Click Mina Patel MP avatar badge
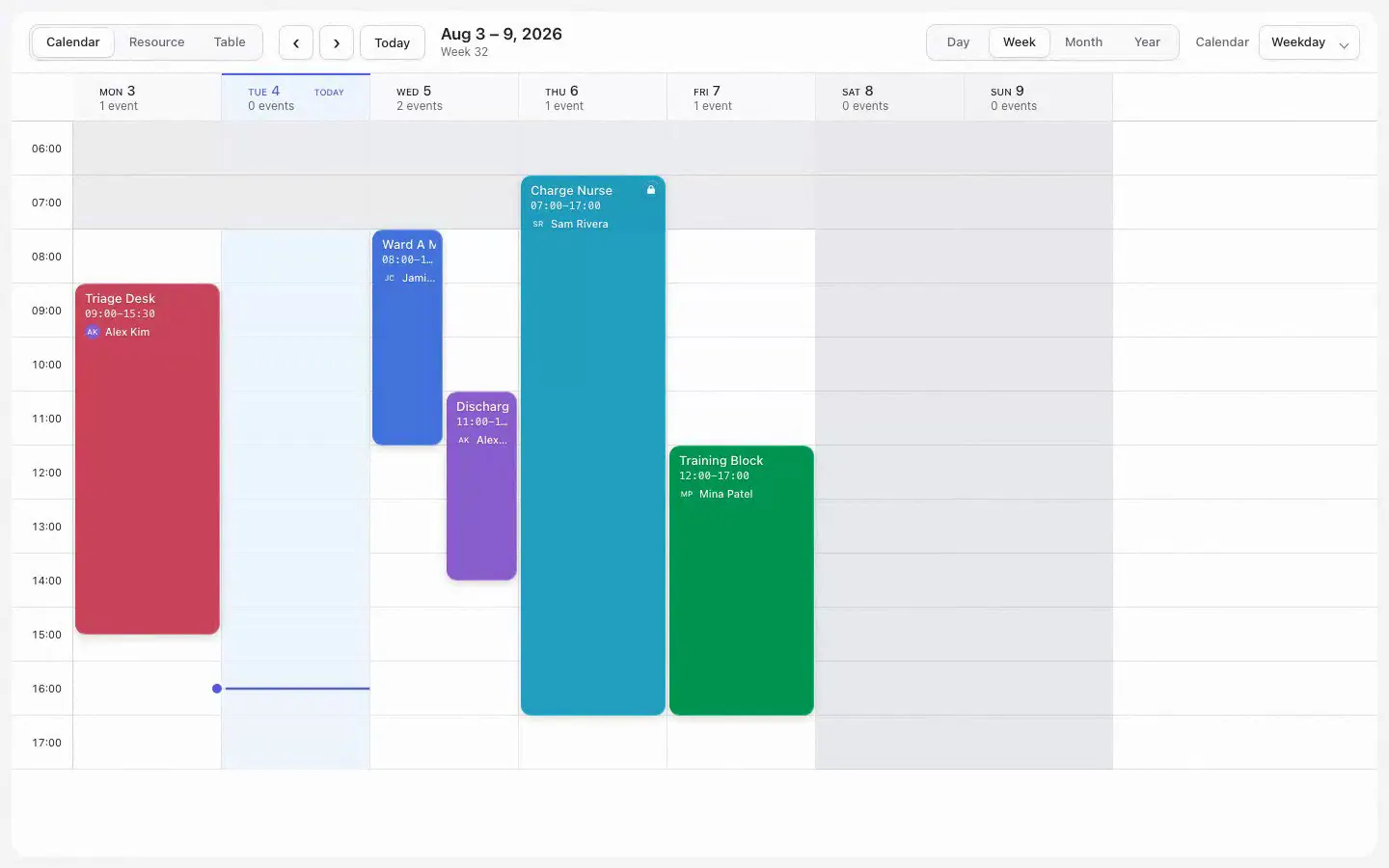1389x868 pixels. click(687, 494)
